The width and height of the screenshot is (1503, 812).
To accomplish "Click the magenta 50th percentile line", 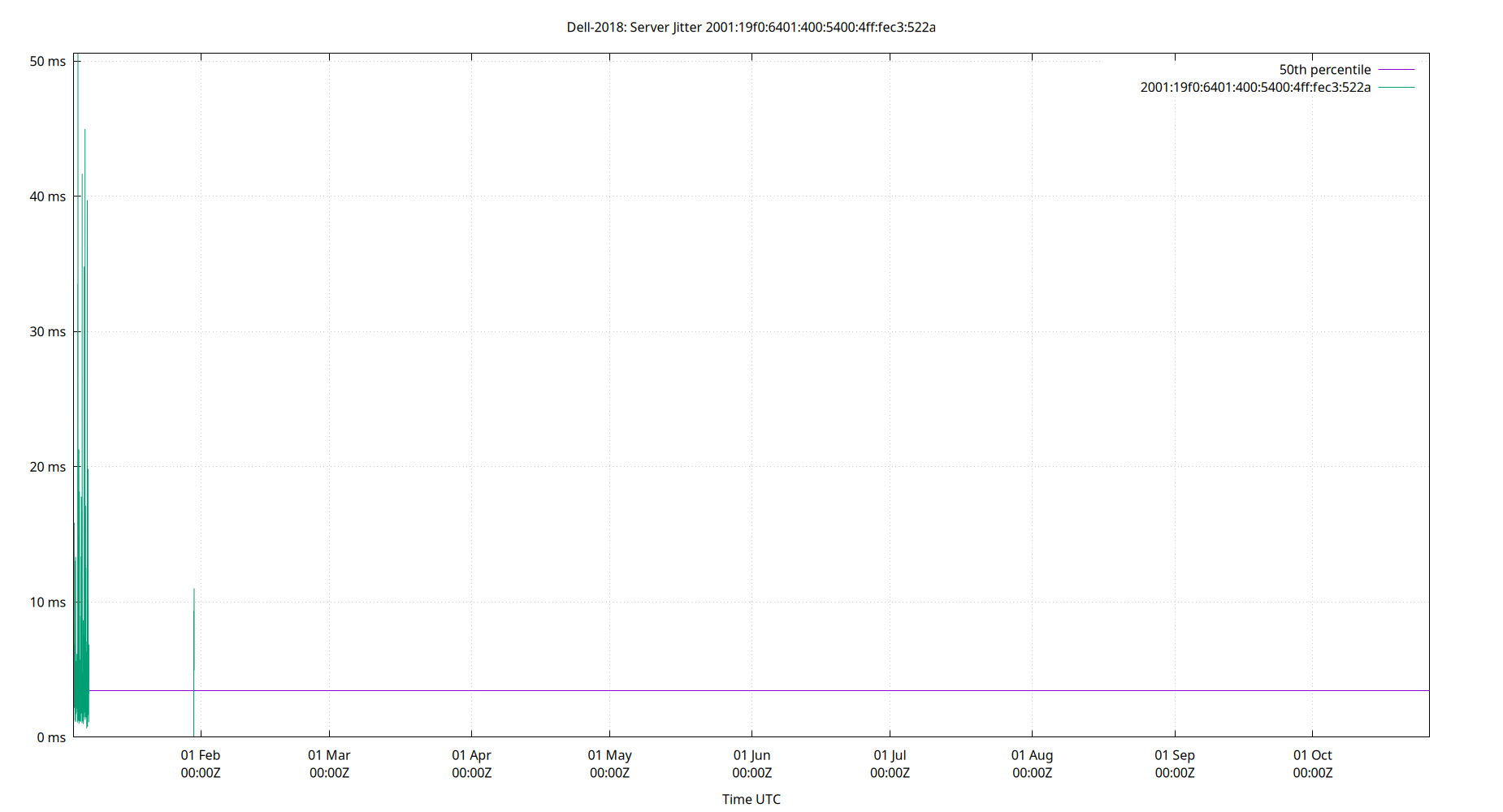I will [x=731, y=691].
